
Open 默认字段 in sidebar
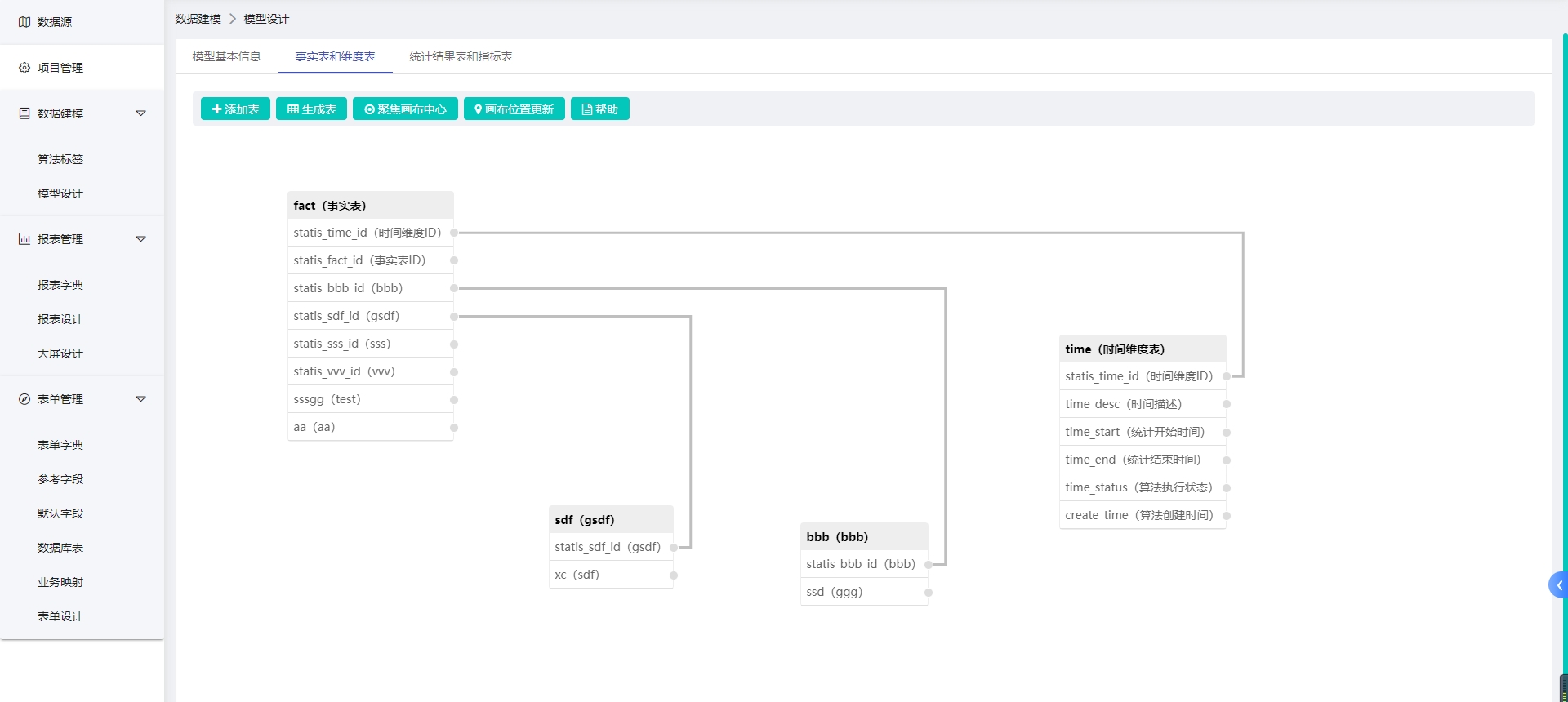[60, 513]
